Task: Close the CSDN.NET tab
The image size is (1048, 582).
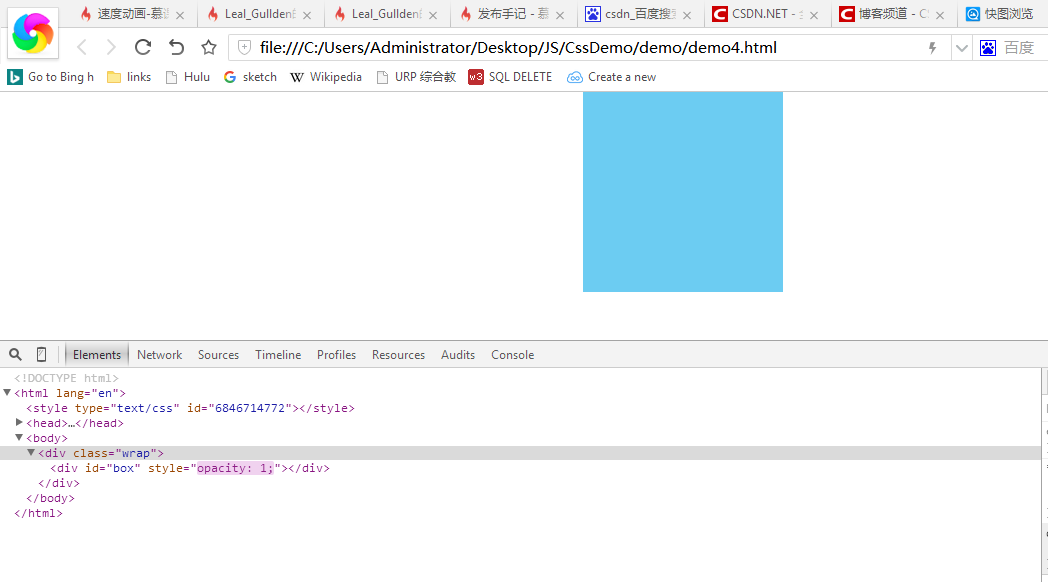Action: pos(814,15)
